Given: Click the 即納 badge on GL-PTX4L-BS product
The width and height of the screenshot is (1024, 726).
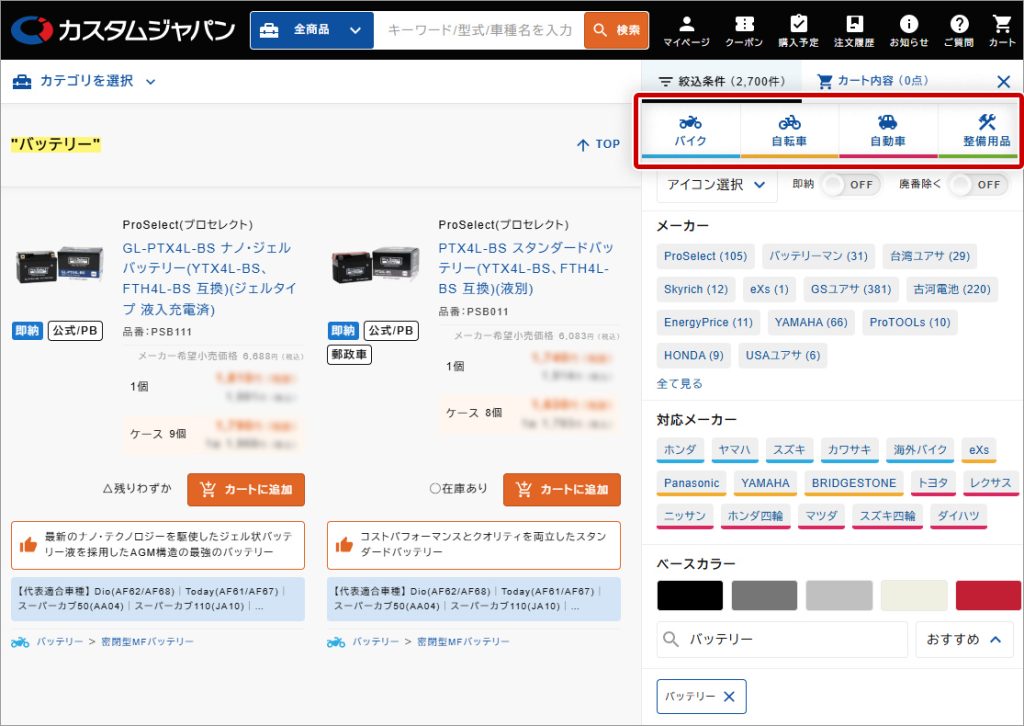Looking at the screenshot, I should click(27, 331).
